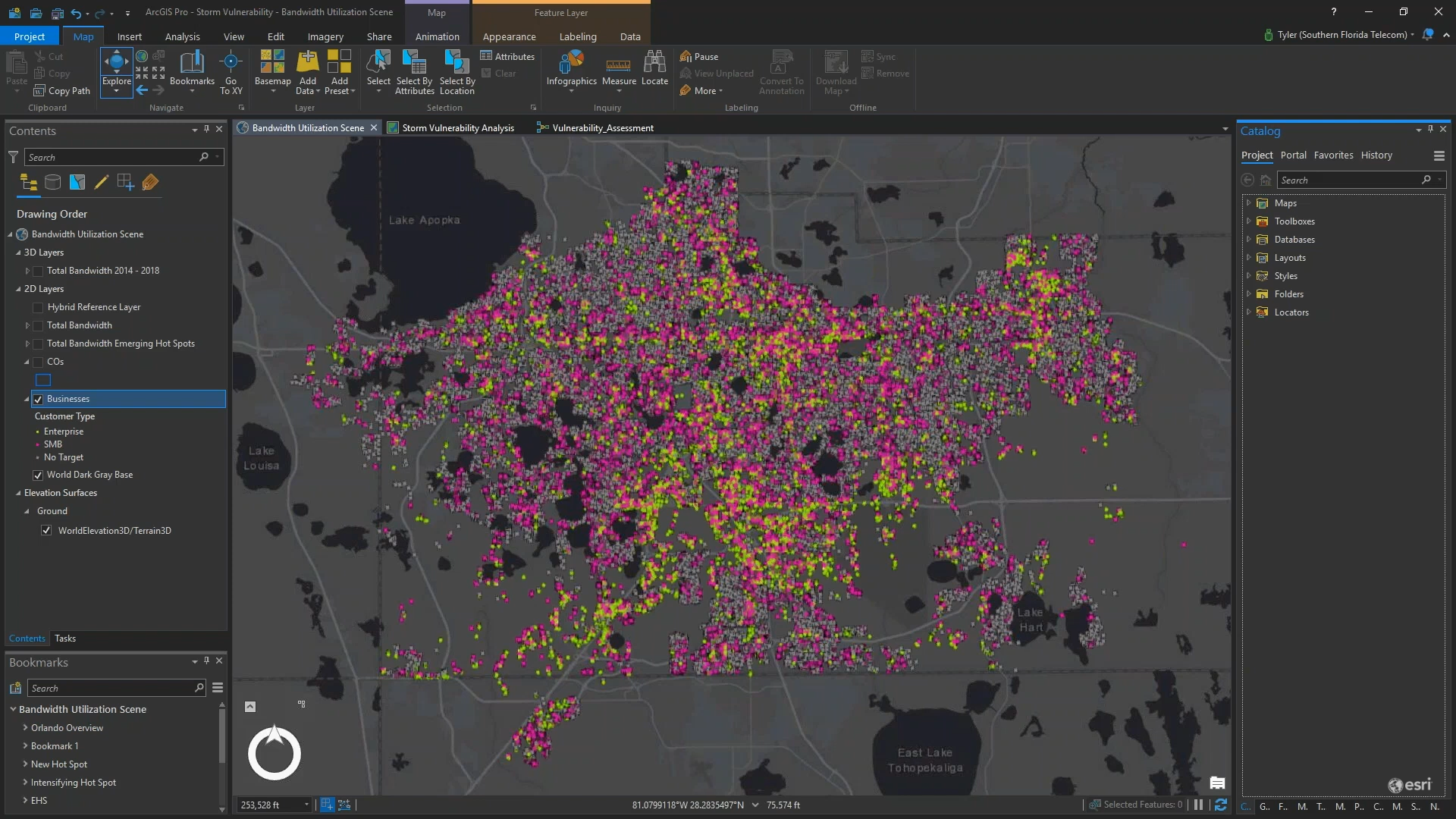Open the History tab in Catalog
Screen dimensions: 1456x819
pos(1376,155)
